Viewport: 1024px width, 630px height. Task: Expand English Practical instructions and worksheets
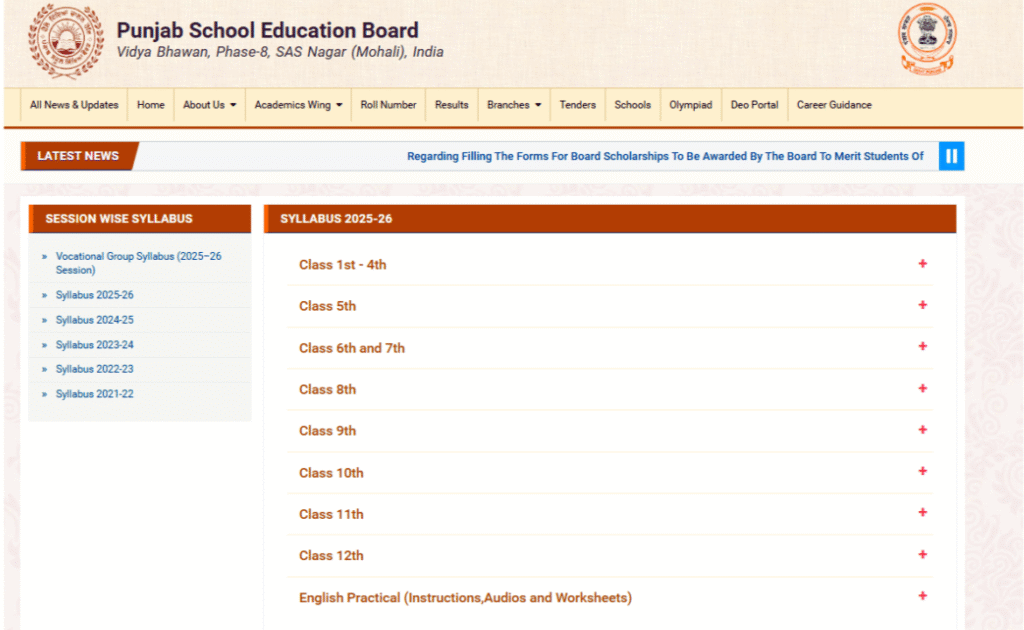point(610,597)
